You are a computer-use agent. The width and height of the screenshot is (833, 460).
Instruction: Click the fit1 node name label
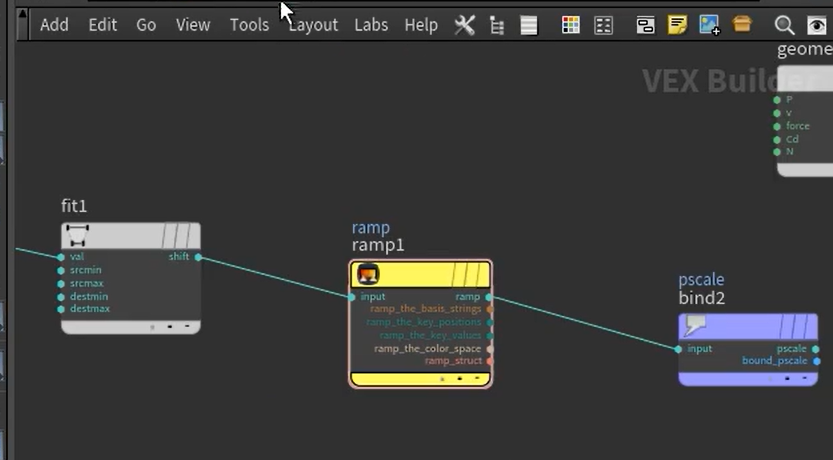coord(74,206)
